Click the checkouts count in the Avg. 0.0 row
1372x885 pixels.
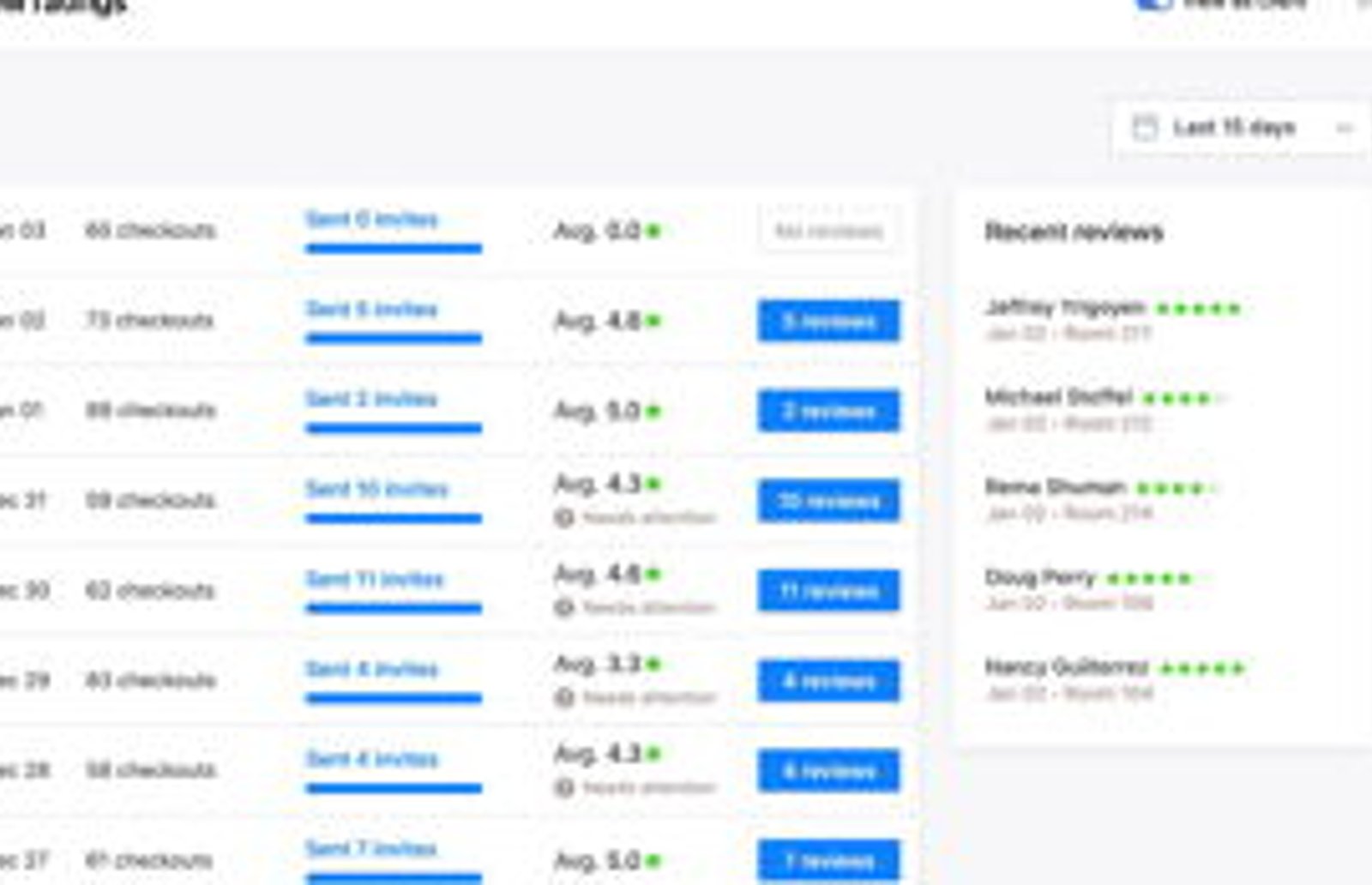point(150,231)
